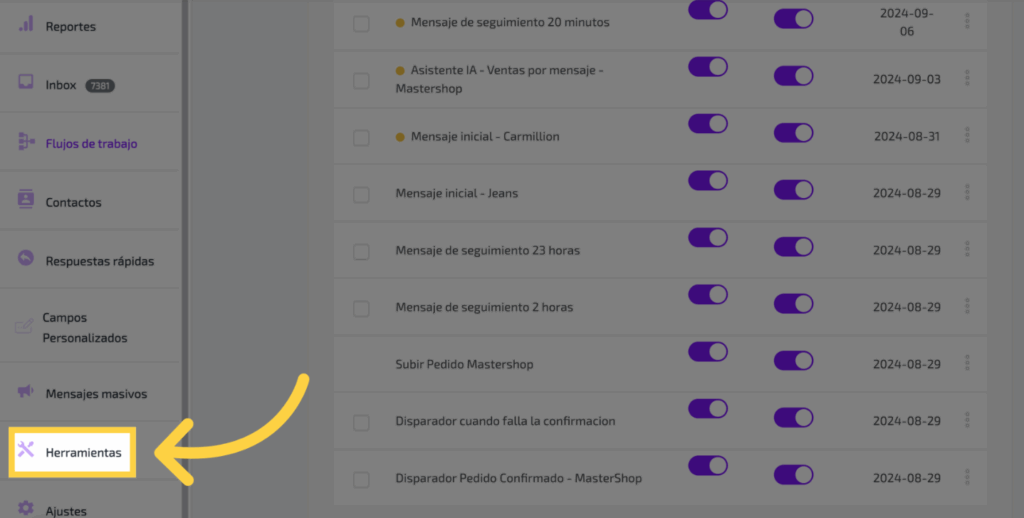The image size is (1024, 518).
Task: Open the Respuestas rápidas reply icon
Action: pos(26,259)
